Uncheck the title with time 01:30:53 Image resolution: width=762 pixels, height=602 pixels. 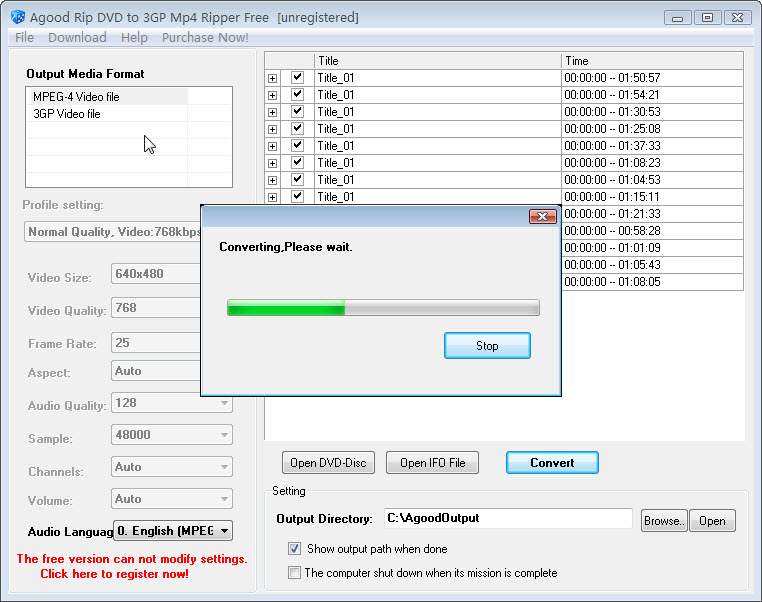297,111
